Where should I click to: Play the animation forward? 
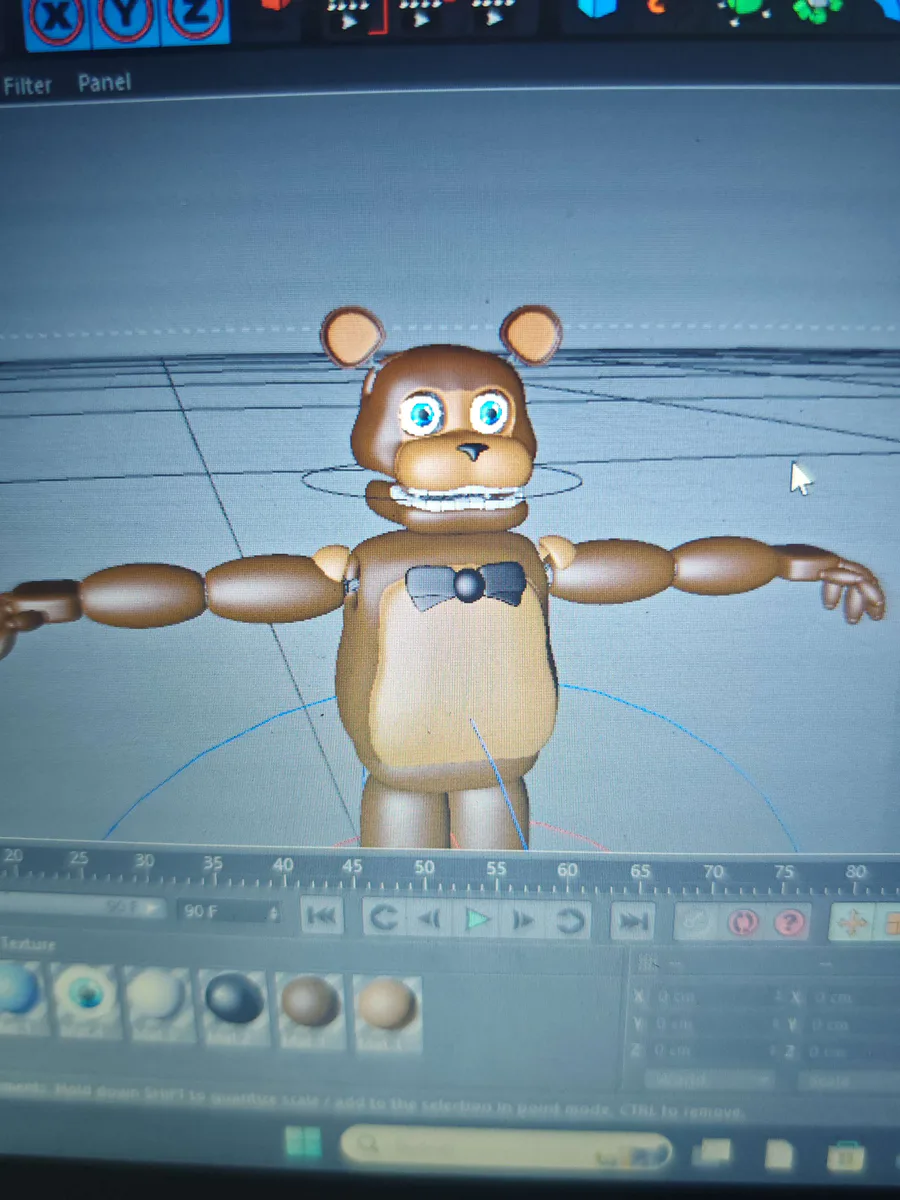click(x=479, y=919)
